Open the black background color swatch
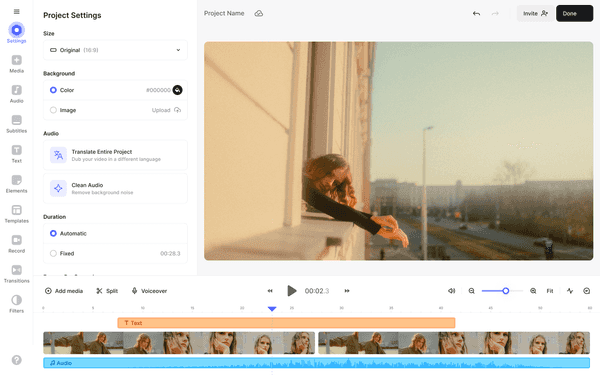The image size is (600, 375). coord(177,90)
